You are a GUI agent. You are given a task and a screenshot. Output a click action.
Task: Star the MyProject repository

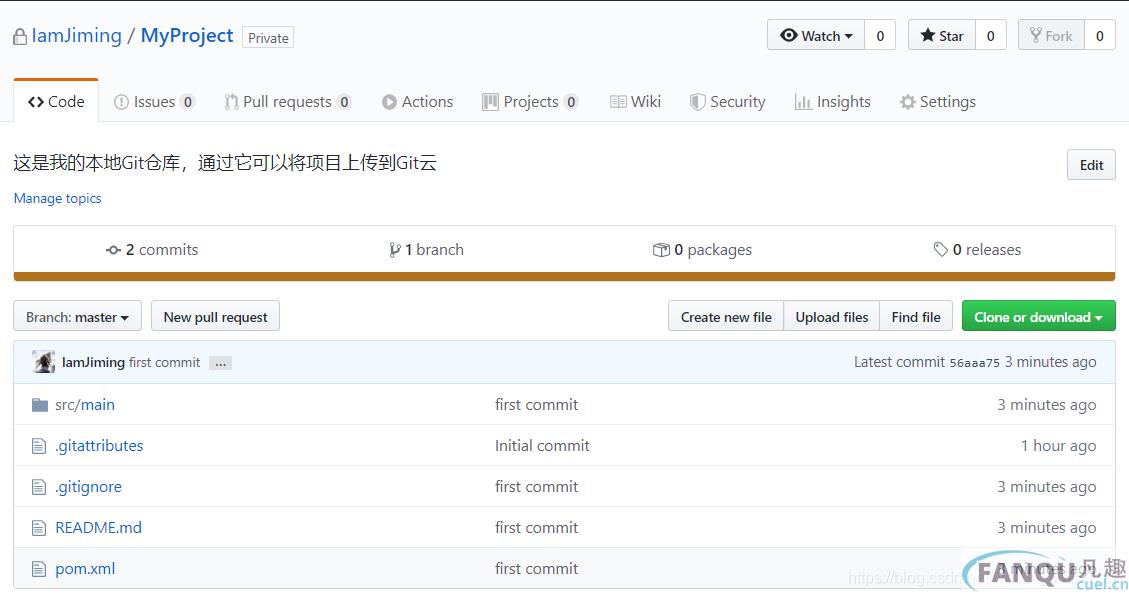pyautogui.click(x=941, y=36)
